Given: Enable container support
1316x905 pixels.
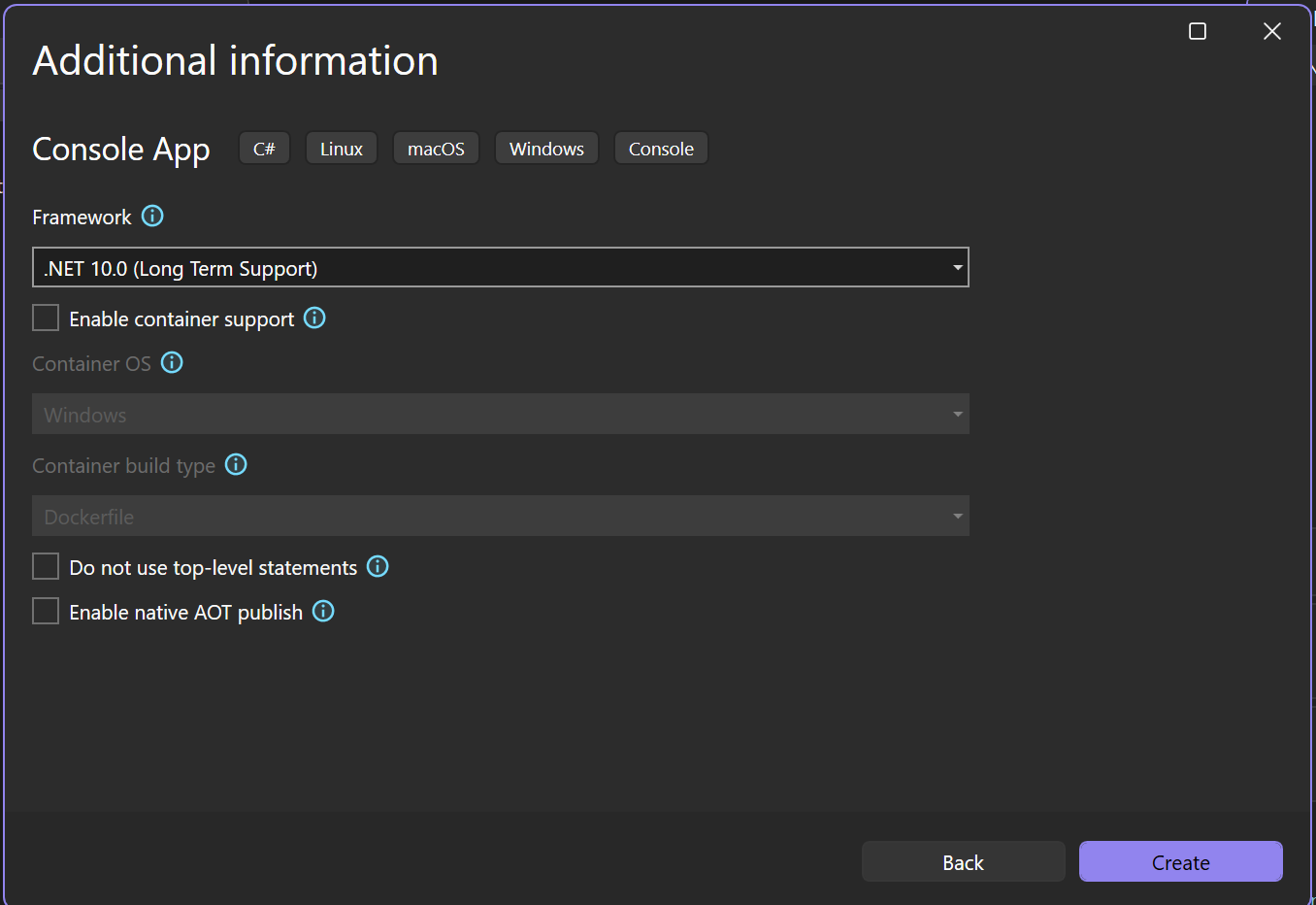Looking at the screenshot, I should point(46,318).
